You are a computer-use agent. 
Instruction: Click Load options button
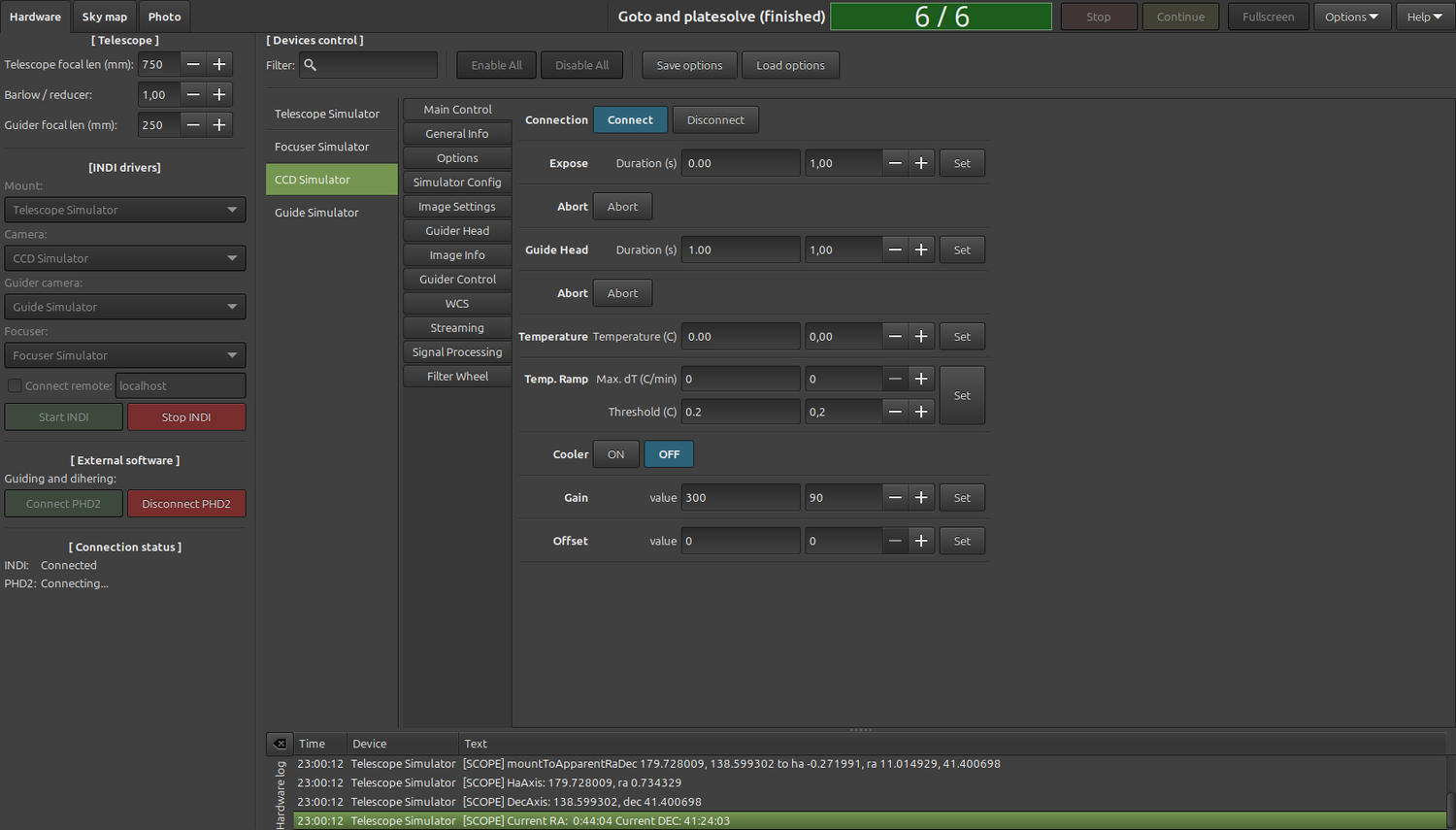(790, 65)
